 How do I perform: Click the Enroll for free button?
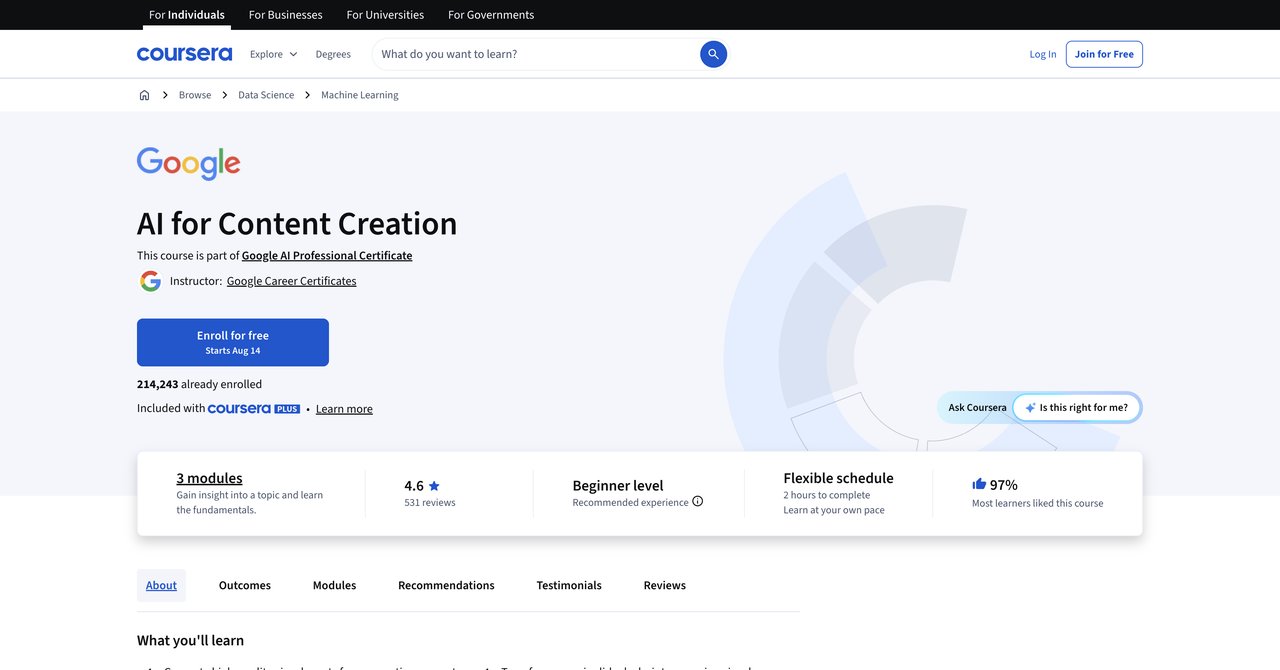click(x=233, y=342)
